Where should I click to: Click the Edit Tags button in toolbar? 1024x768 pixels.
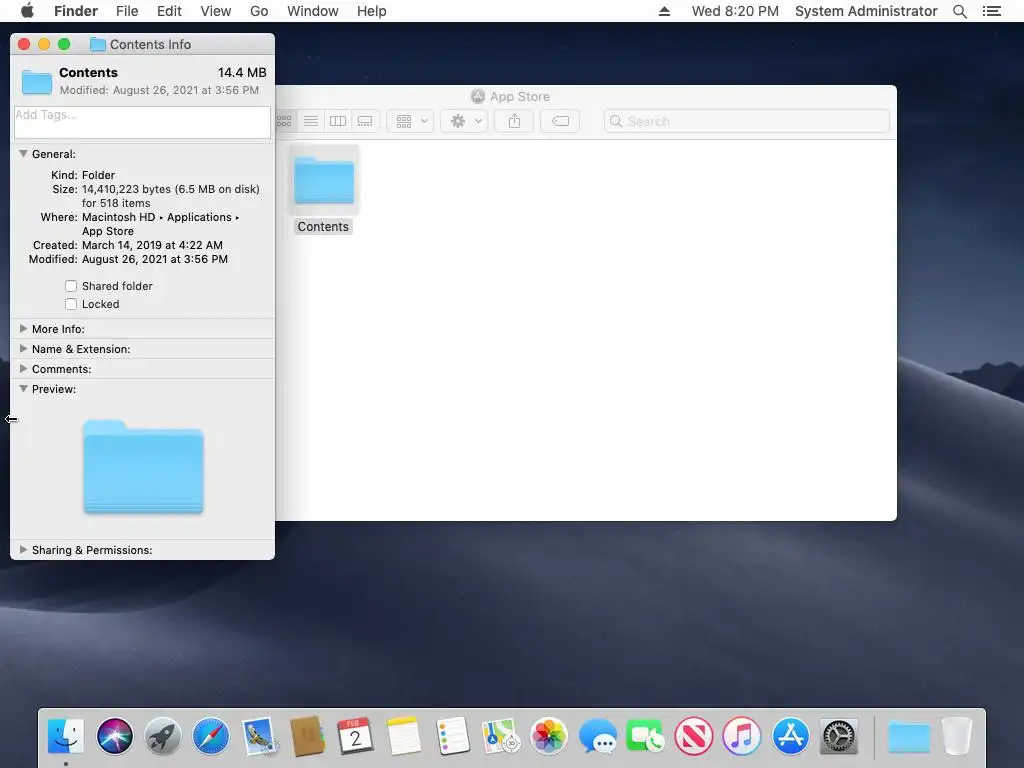click(x=560, y=121)
